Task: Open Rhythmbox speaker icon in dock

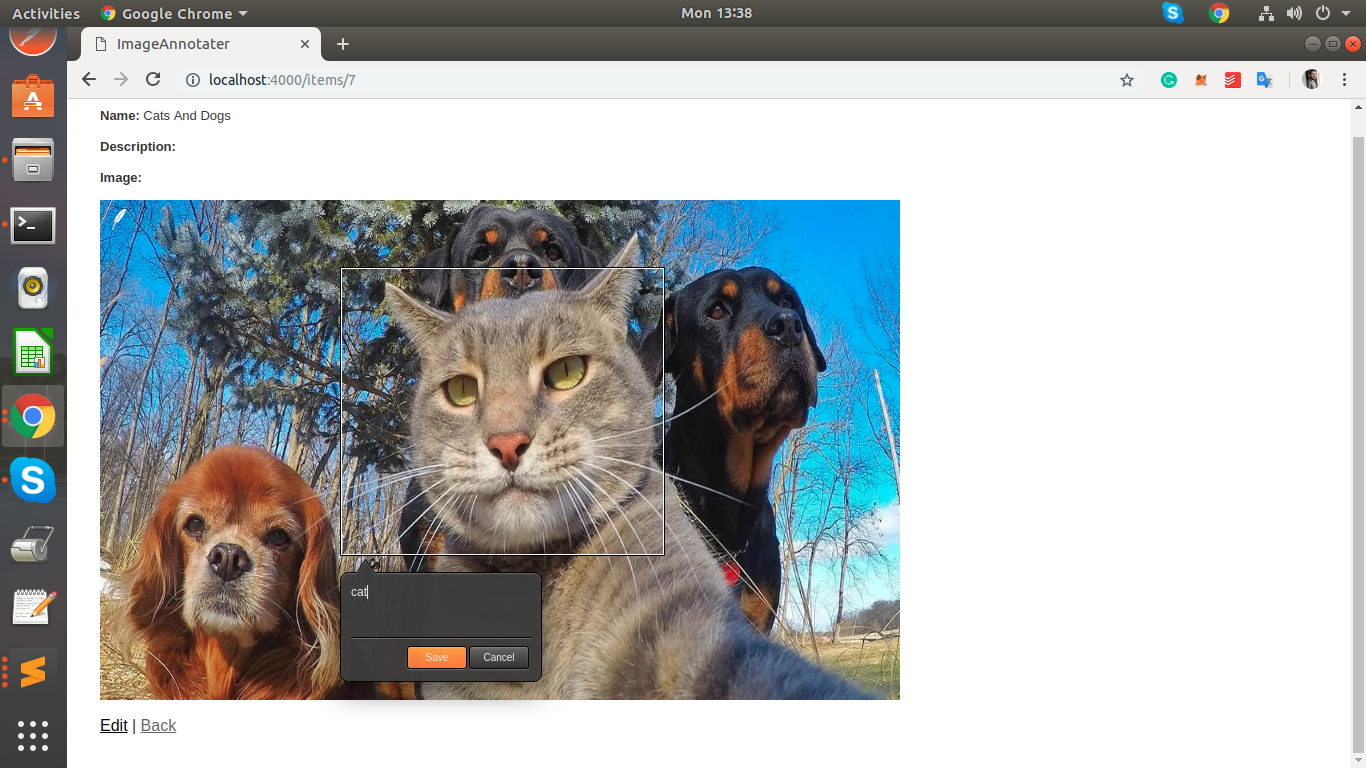Action: pyautogui.click(x=33, y=288)
